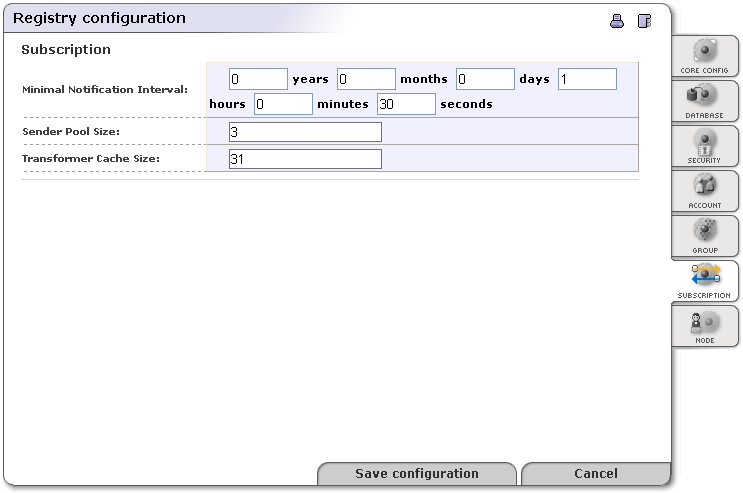The image size is (743, 493).
Task: Focus the years input field
Action: coord(258,79)
